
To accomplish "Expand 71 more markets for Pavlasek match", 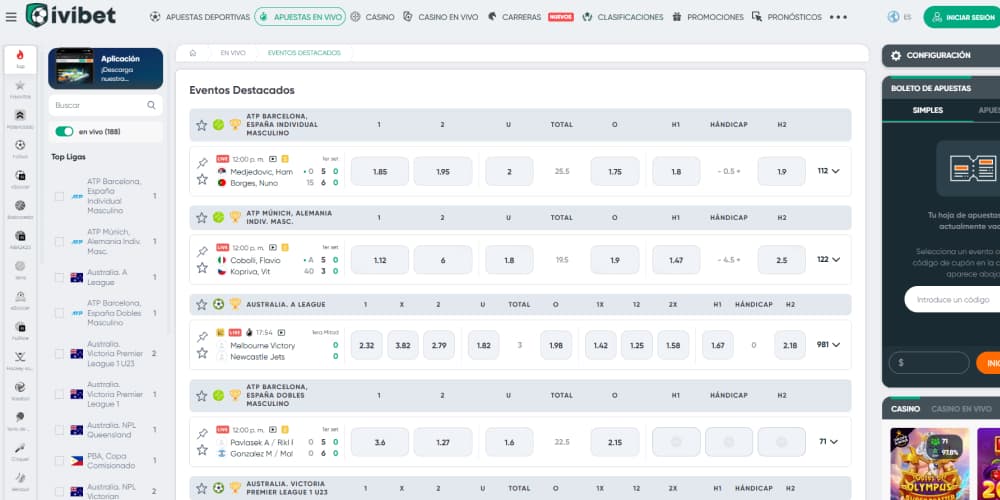I will click(x=829, y=441).
